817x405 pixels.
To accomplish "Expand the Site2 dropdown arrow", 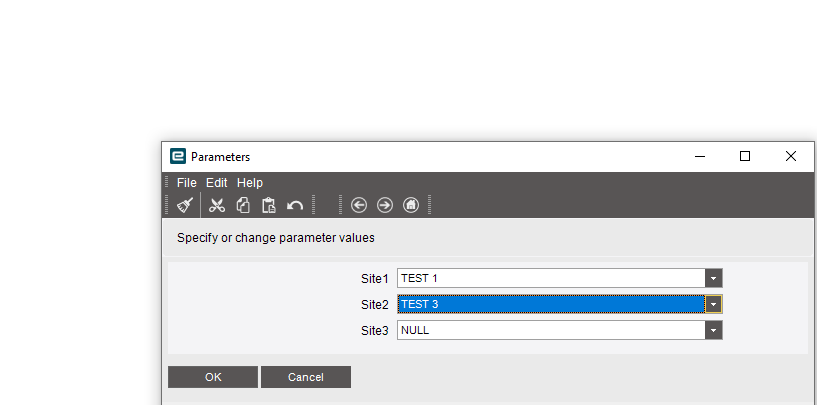I will pos(713,304).
